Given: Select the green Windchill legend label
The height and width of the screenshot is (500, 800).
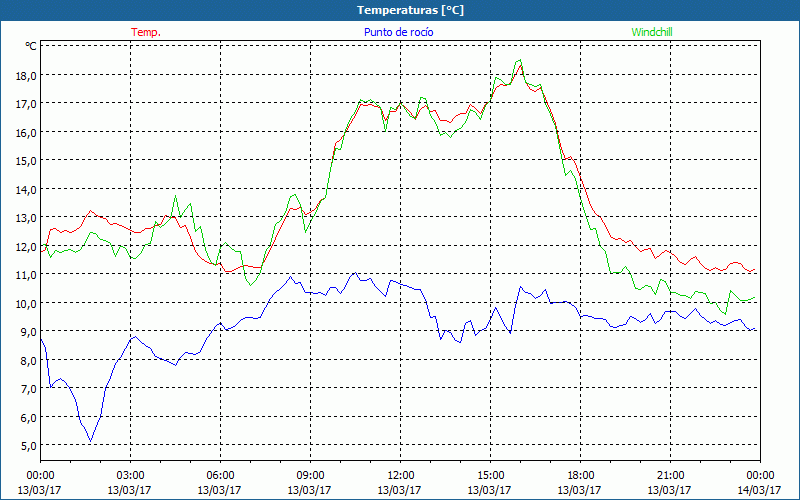Looking at the screenshot, I should (652, 32).
